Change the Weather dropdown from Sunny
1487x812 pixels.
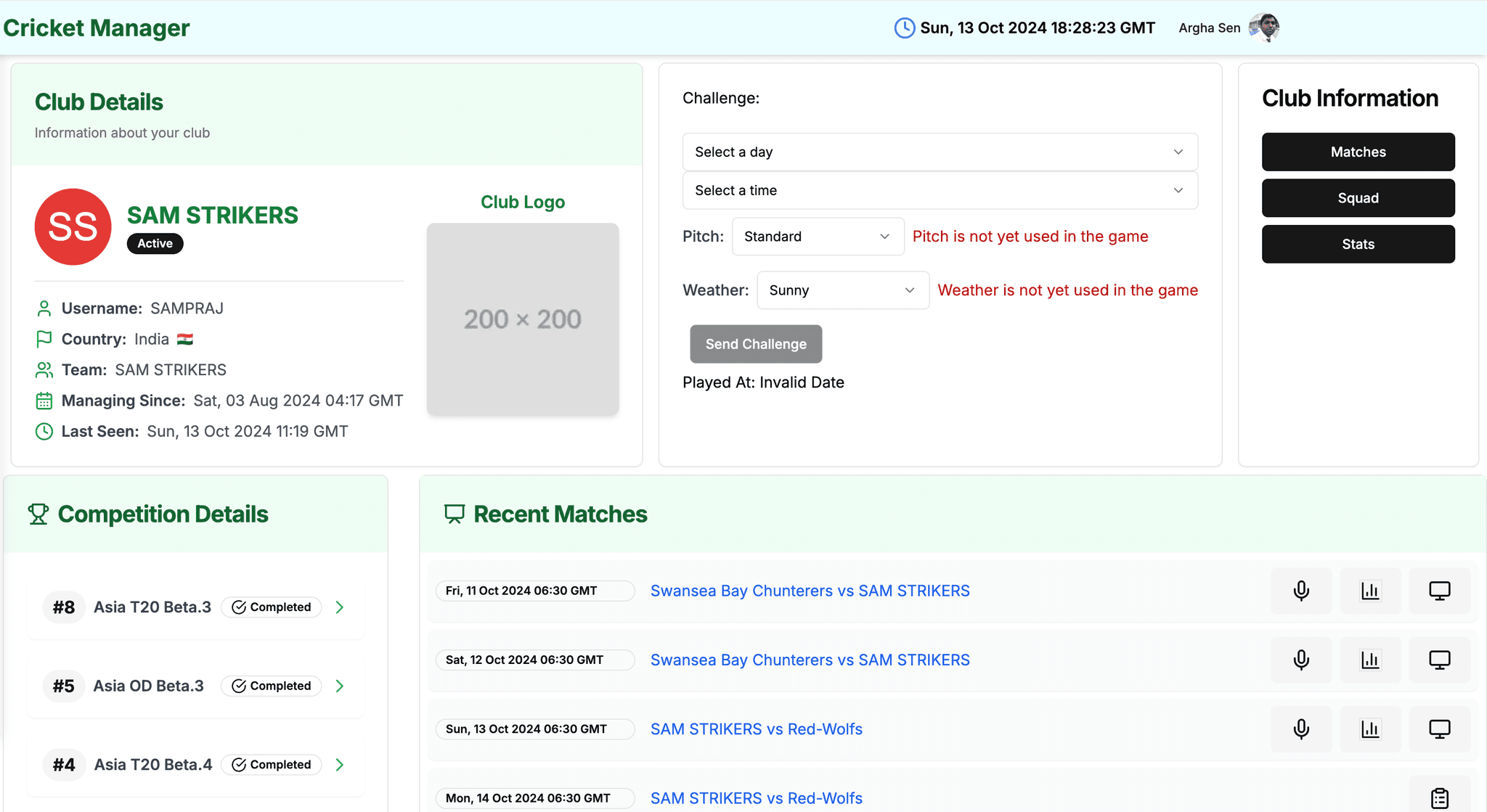point(842,290)
